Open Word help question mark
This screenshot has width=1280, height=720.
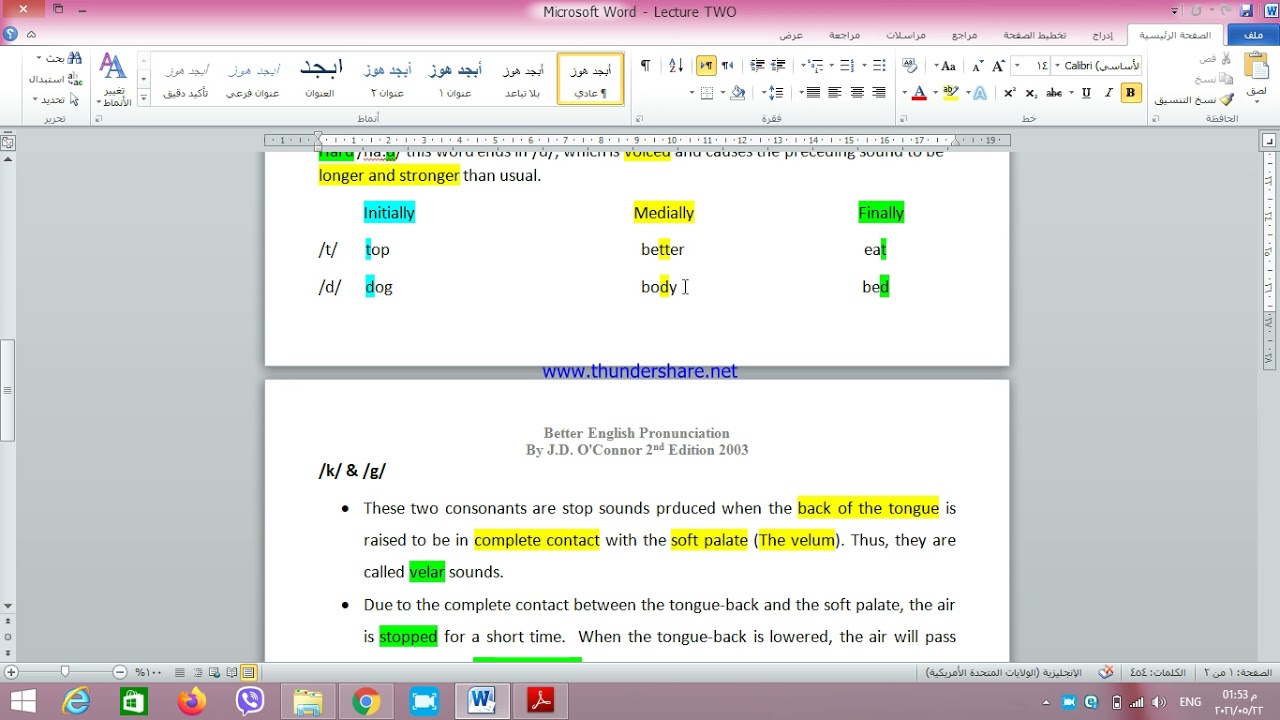[x=10, y=33]
